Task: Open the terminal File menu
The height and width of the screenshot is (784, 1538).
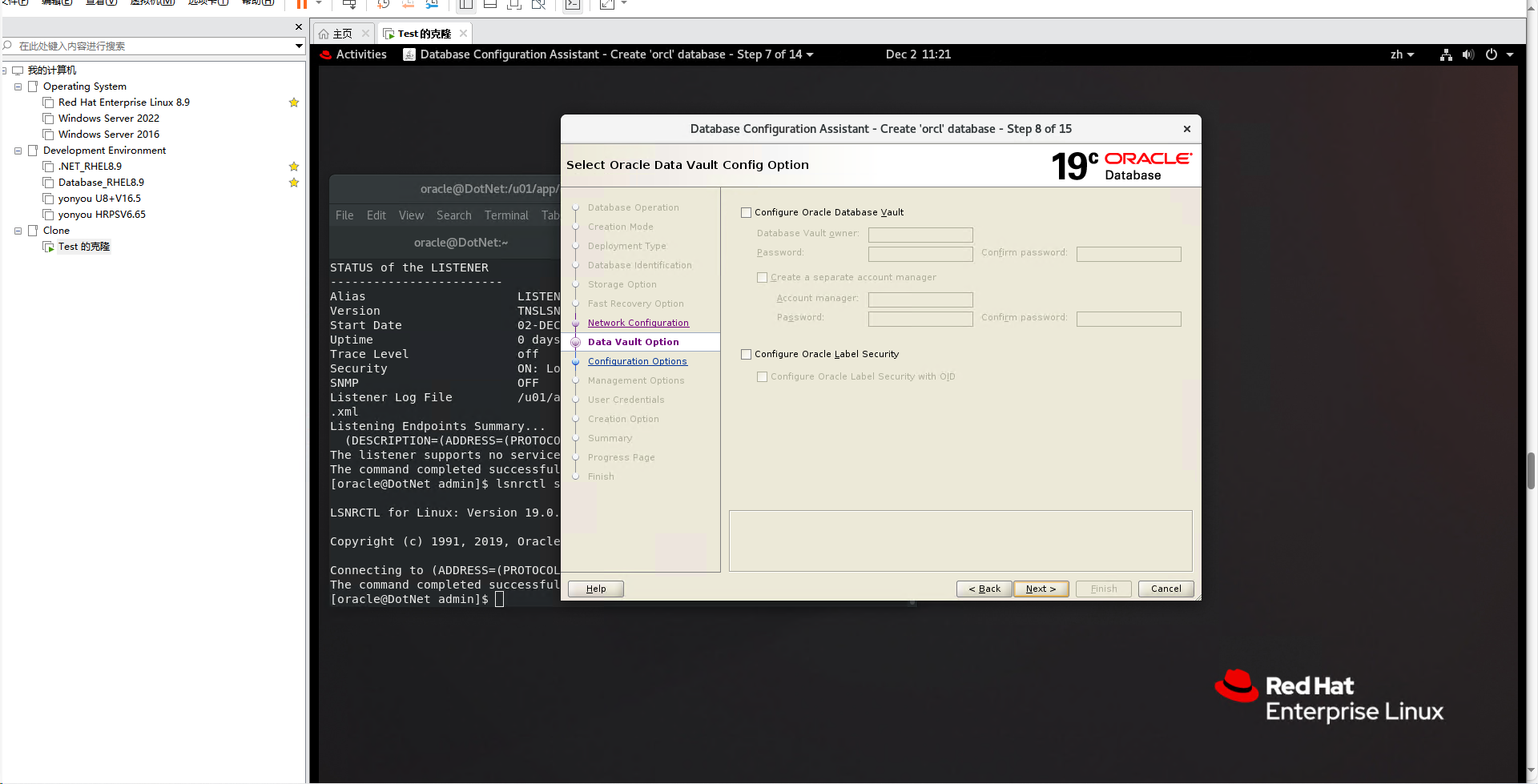Action: 344,215
